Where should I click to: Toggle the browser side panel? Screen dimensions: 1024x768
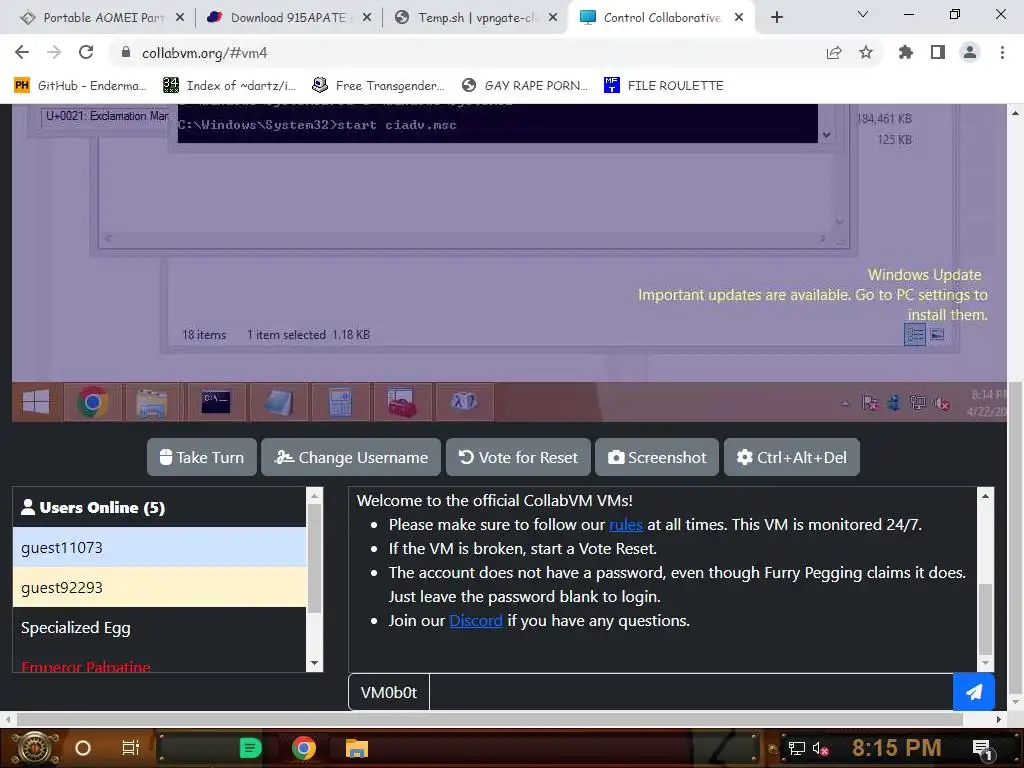coord(938,52)
